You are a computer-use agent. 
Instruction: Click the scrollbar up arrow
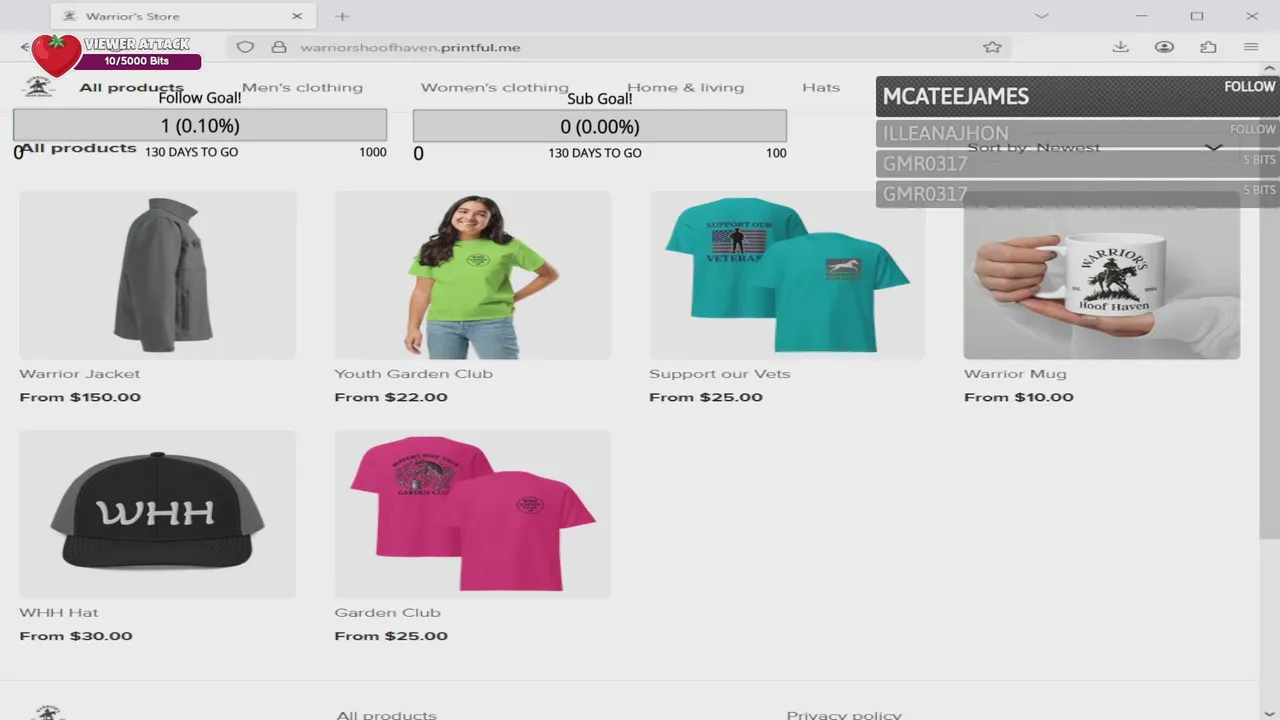pyautogui.click(x=1270, y=70)
